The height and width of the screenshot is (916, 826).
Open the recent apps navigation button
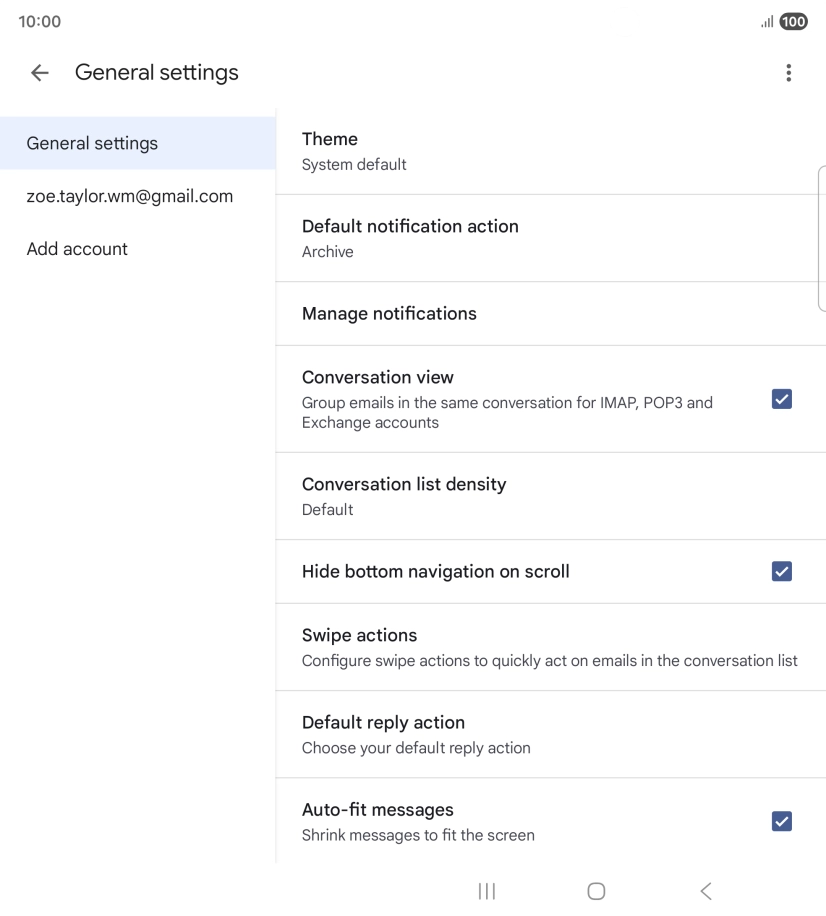(487, 891)
